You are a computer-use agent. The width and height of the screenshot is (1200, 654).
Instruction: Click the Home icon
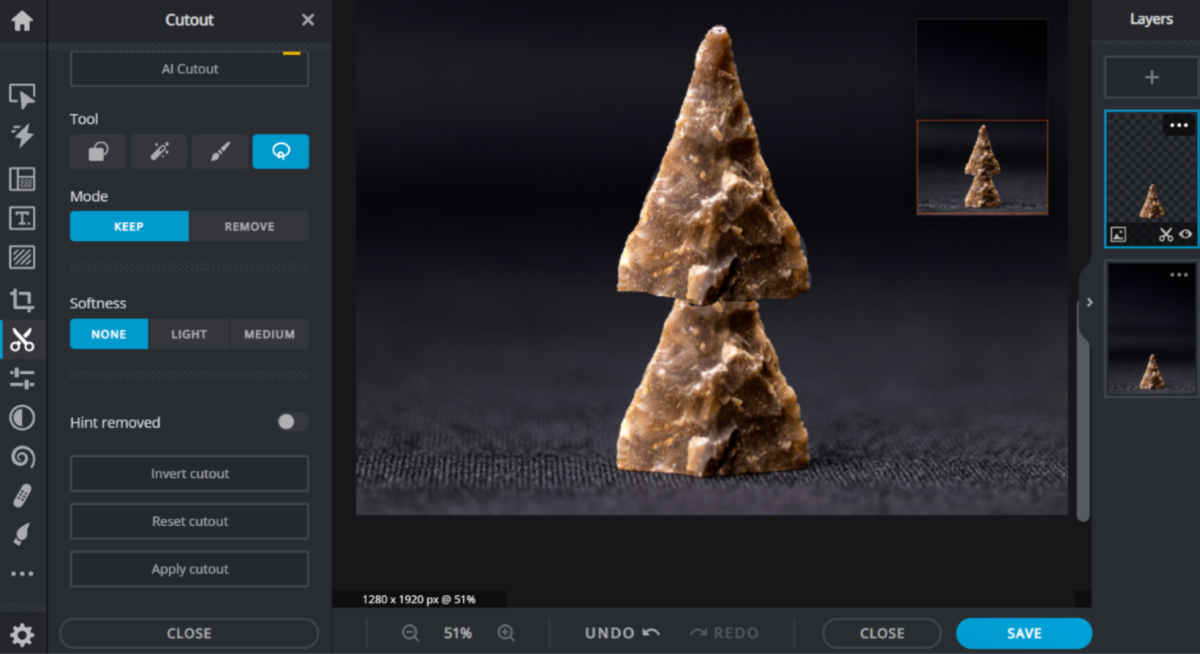coord(22,20)
